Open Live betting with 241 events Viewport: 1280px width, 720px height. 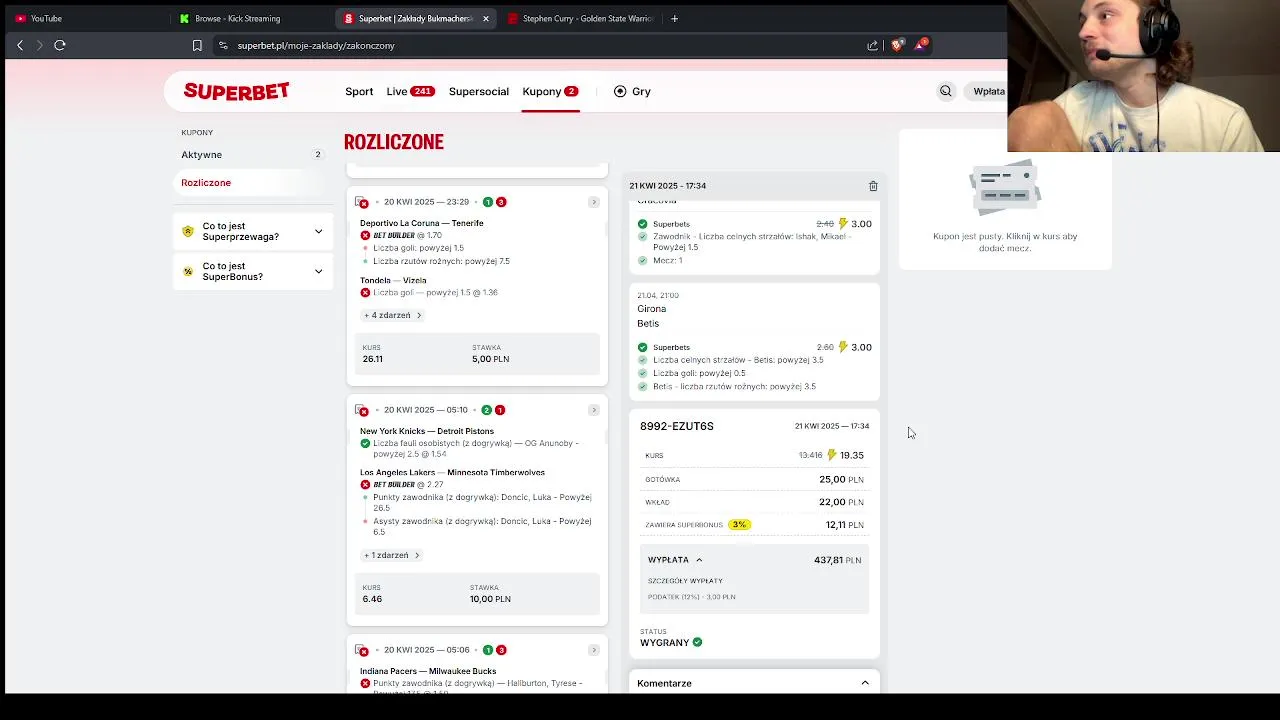point(410,91)
